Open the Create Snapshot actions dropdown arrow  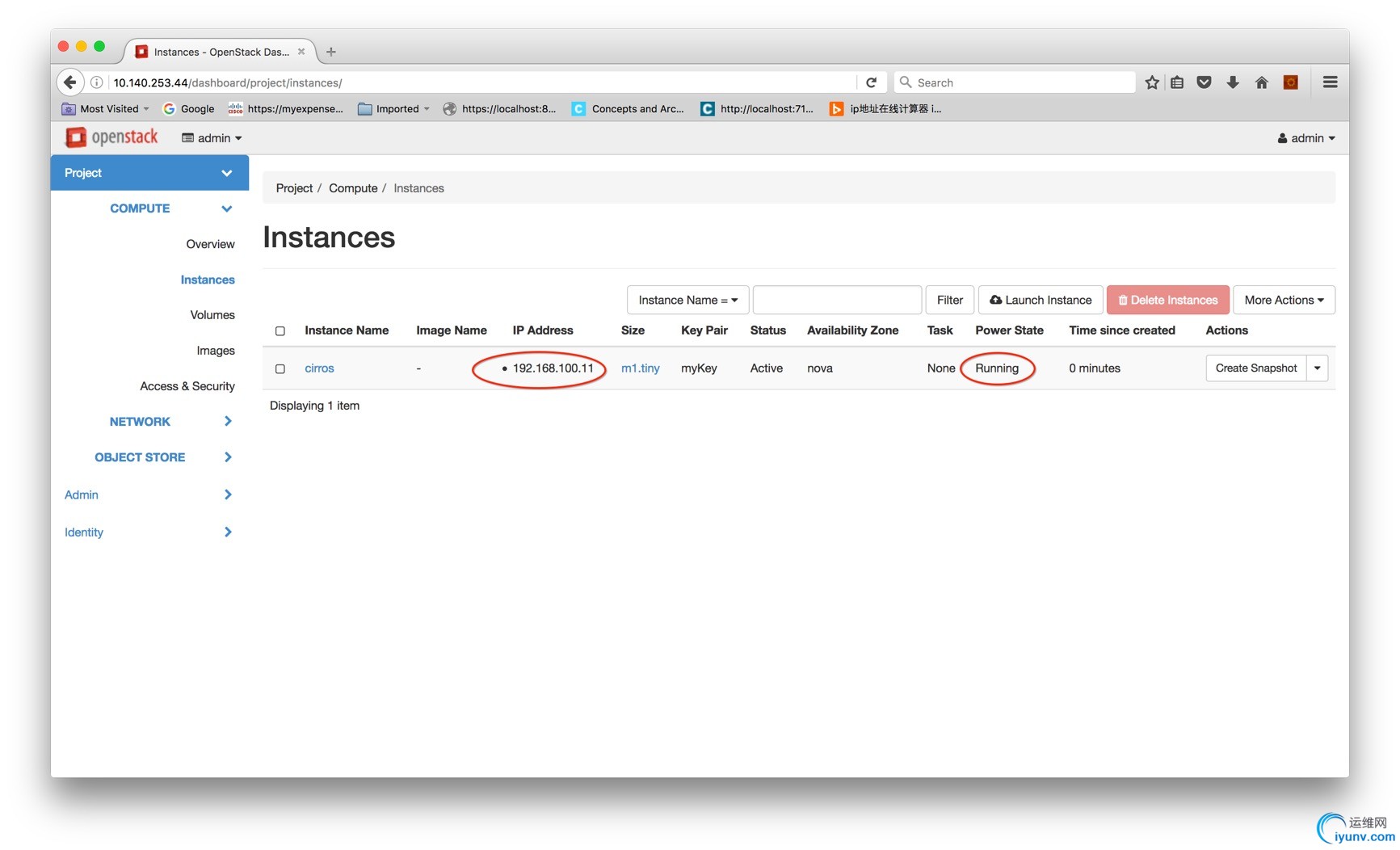[1318, 368]
